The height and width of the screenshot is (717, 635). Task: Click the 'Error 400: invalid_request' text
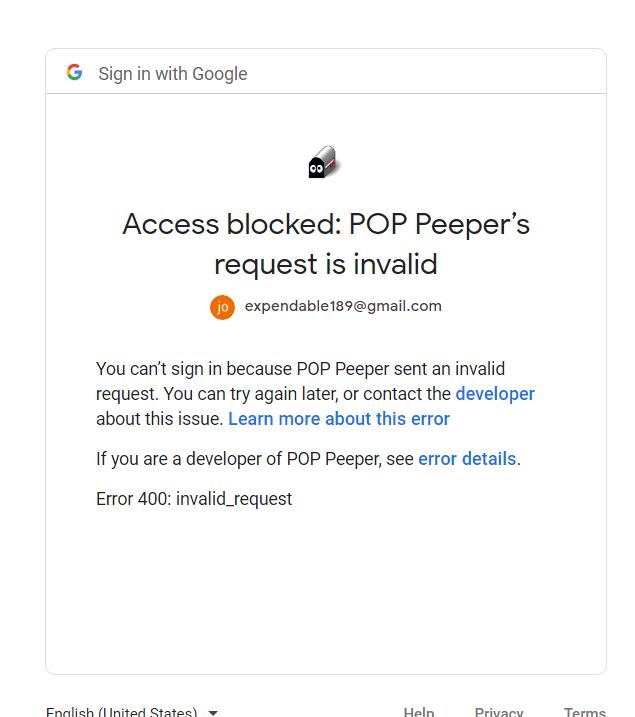click(x=194, y=499)
